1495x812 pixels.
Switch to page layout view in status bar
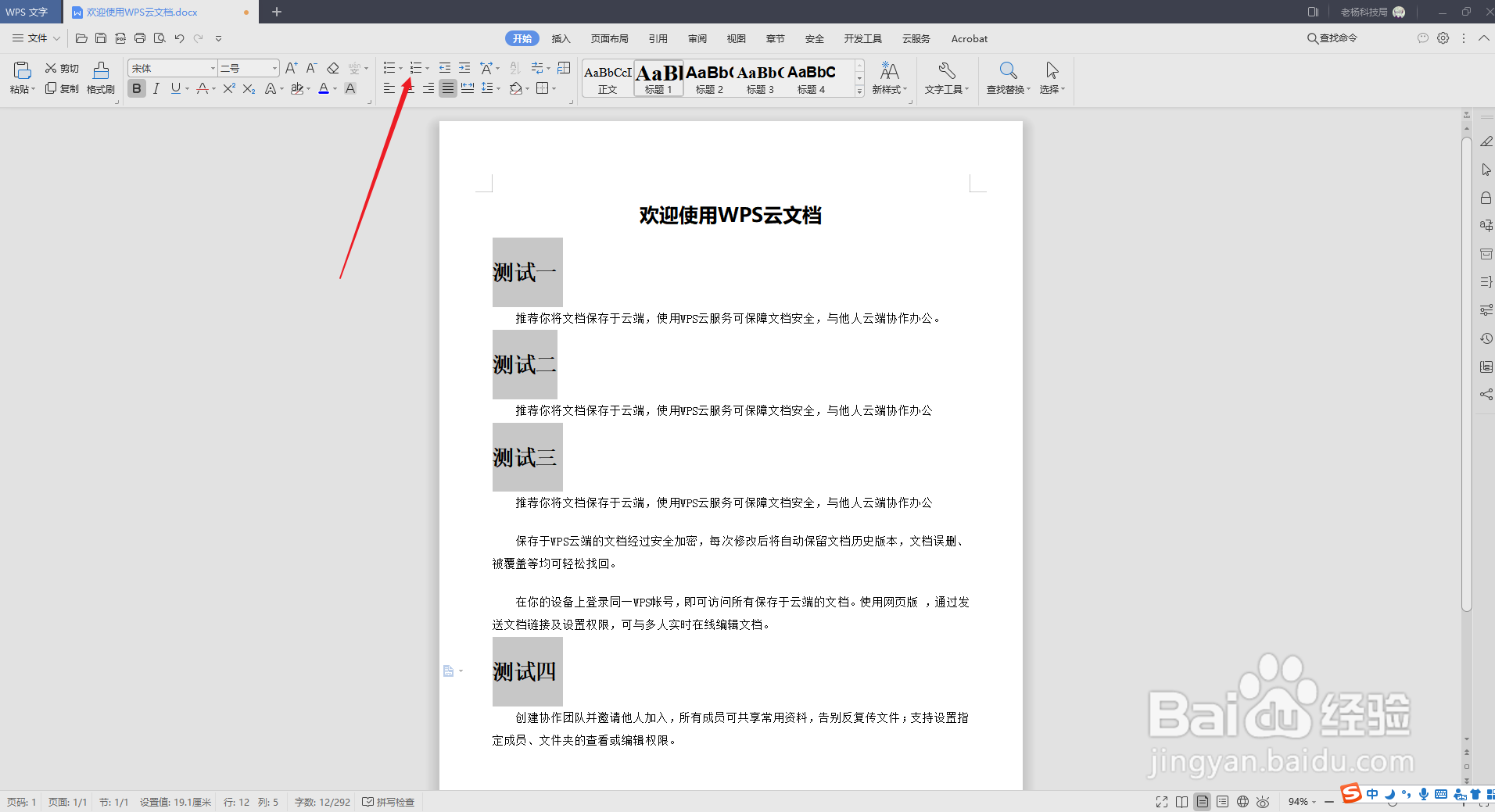click(x=1203, y=802)
